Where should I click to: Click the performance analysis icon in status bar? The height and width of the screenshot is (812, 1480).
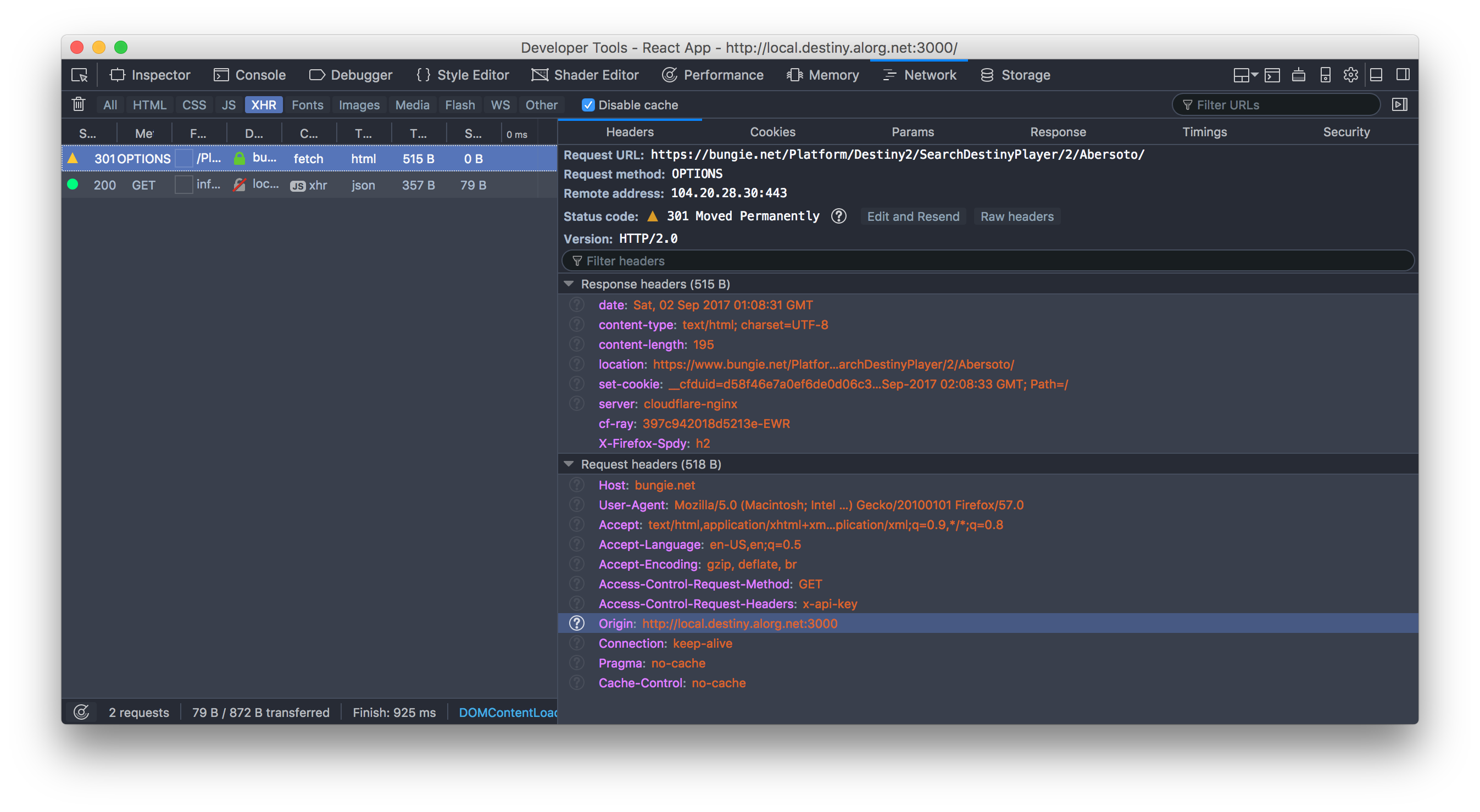click(x=82, y=712)
